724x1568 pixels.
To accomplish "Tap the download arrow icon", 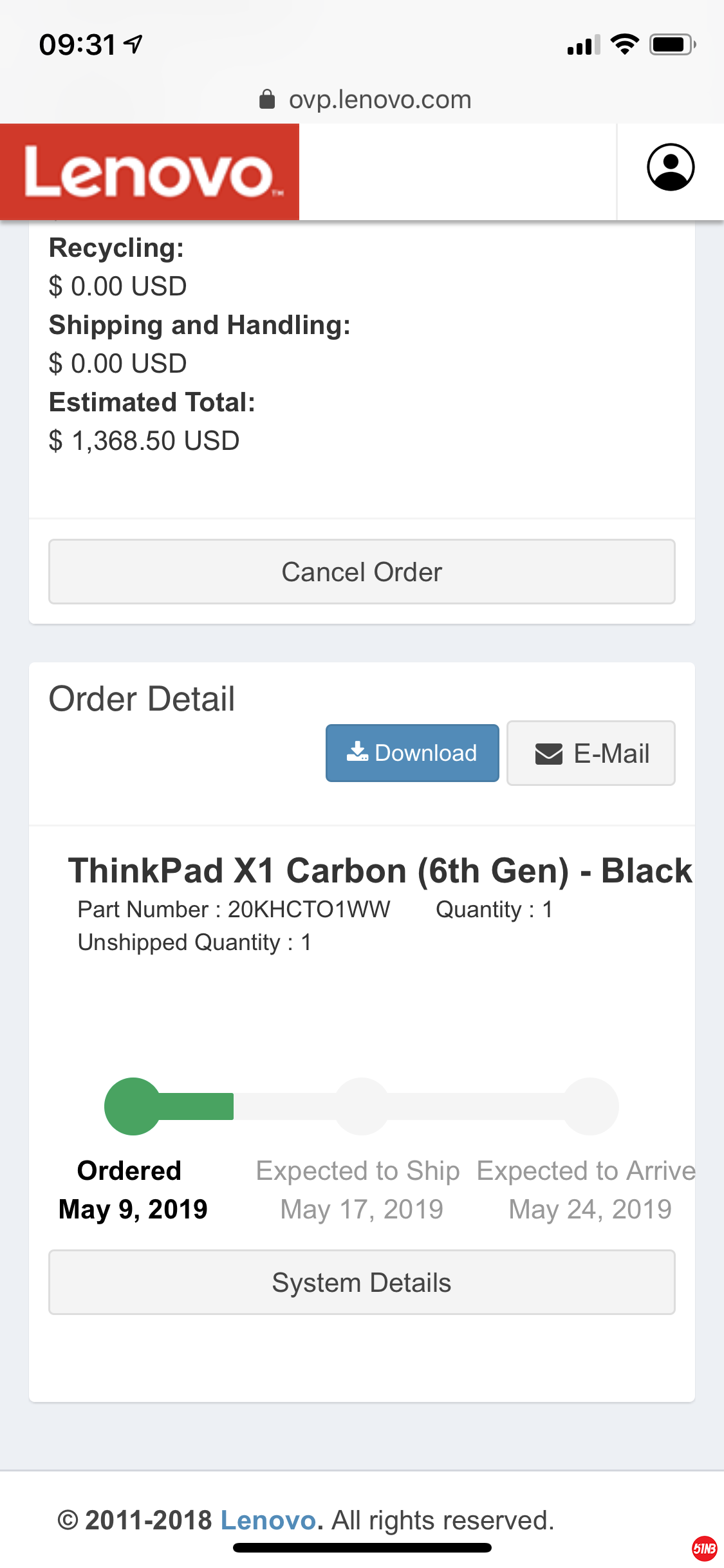I will pyautogui.click(x=357, y=752).
